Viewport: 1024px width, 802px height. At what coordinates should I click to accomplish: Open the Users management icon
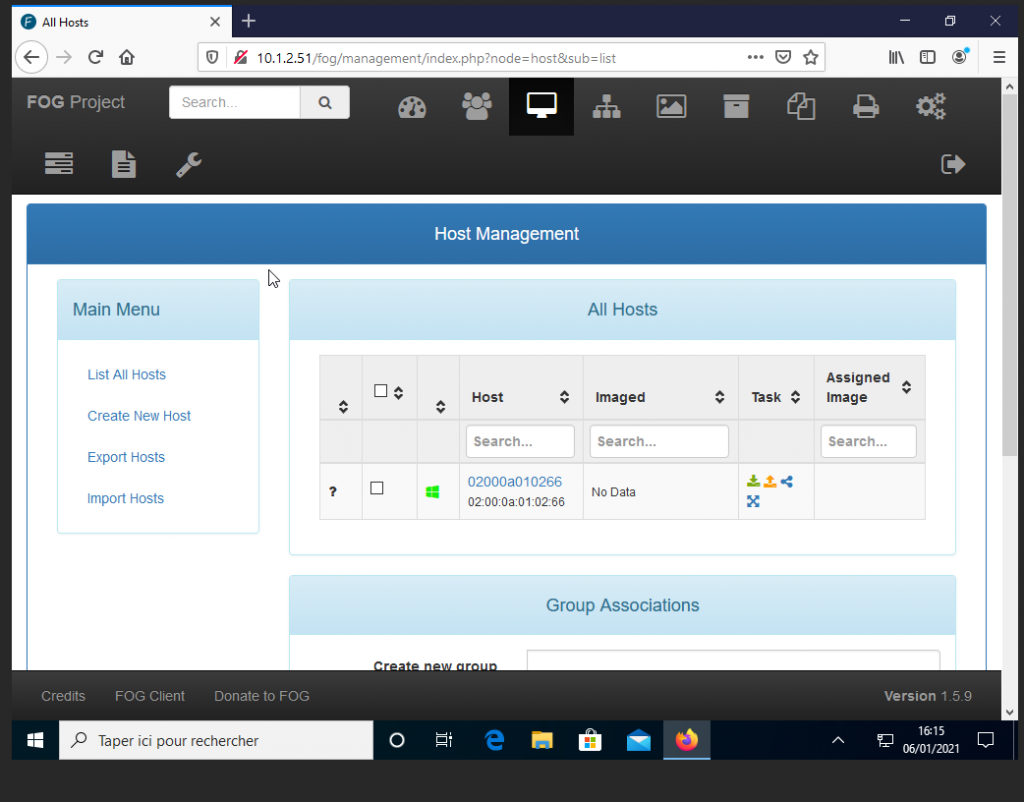point(477,106)
